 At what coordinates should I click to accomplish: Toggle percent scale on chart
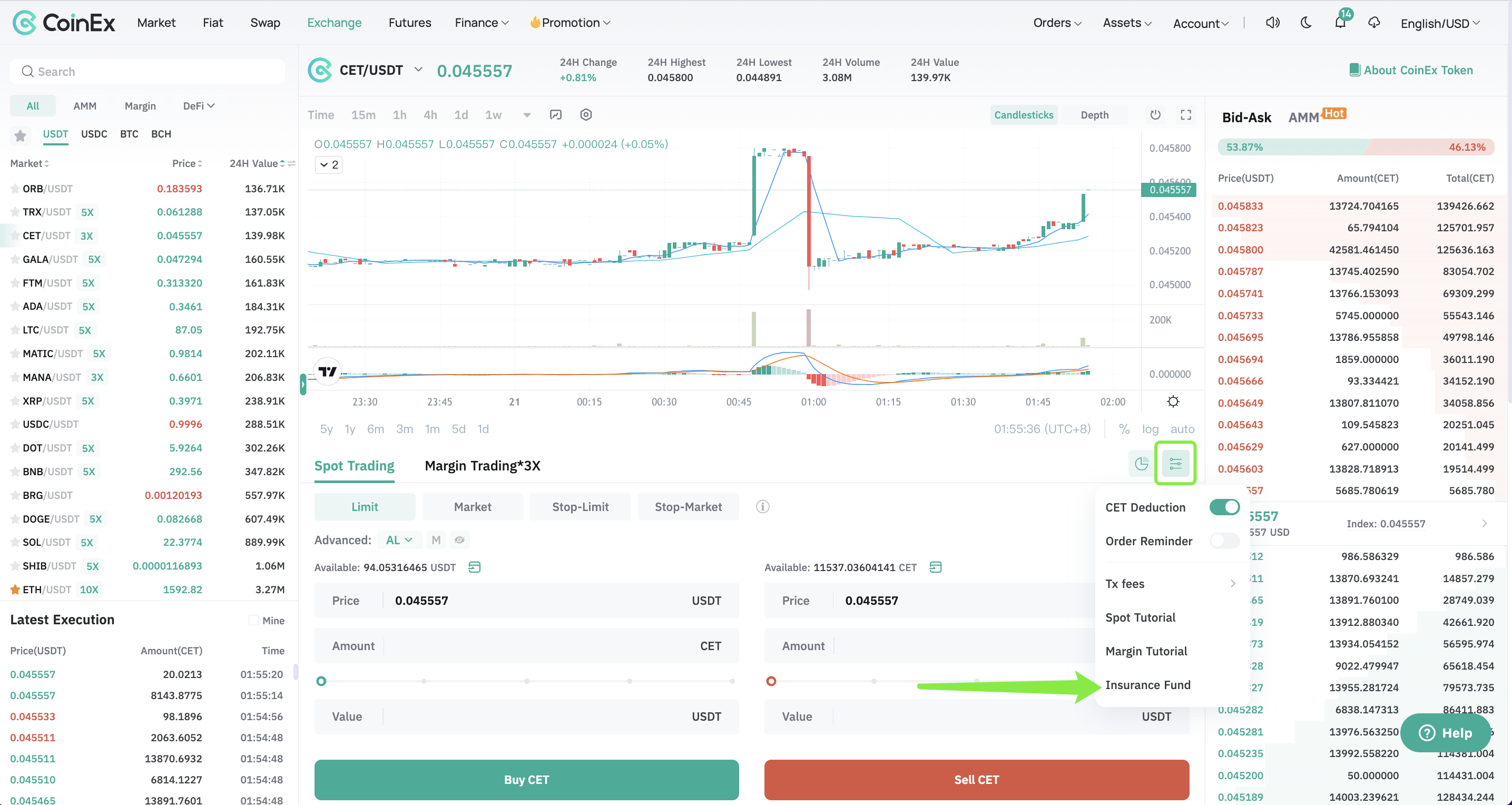[x=1124, y=429]
